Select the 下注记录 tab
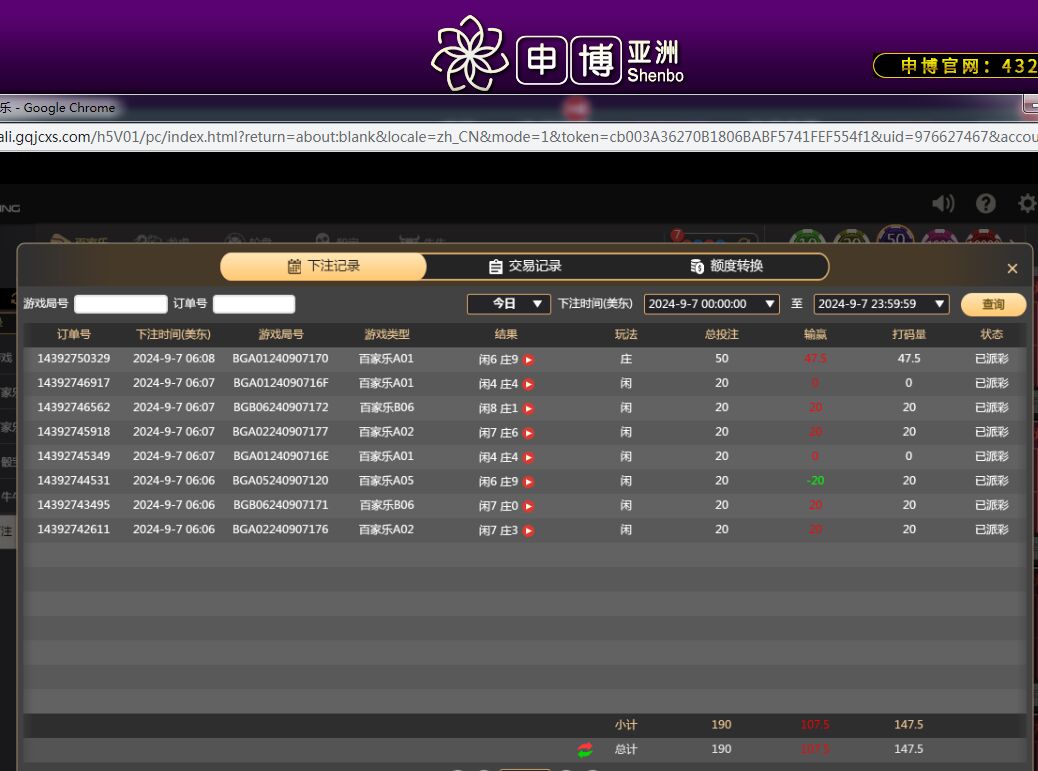This screenshot has height=771, width=1038. point(323,267)
